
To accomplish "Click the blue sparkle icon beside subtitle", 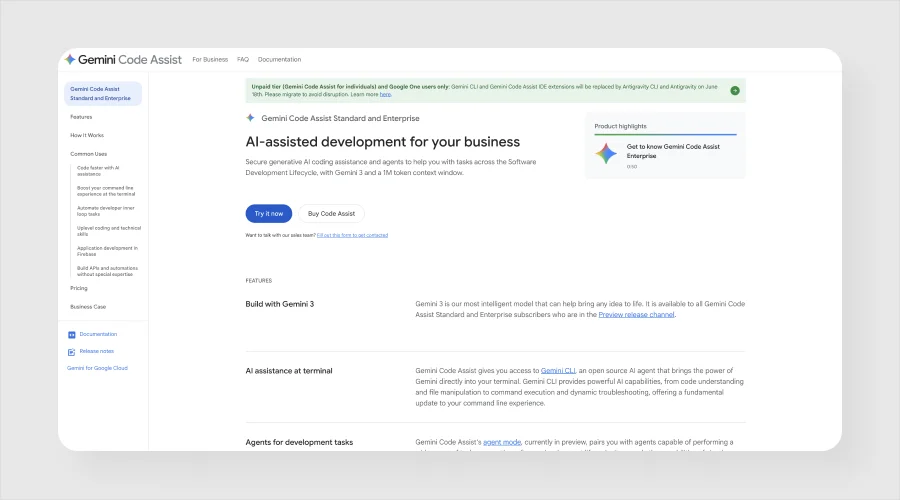I will pyautogui.click(x=250, y=118).
